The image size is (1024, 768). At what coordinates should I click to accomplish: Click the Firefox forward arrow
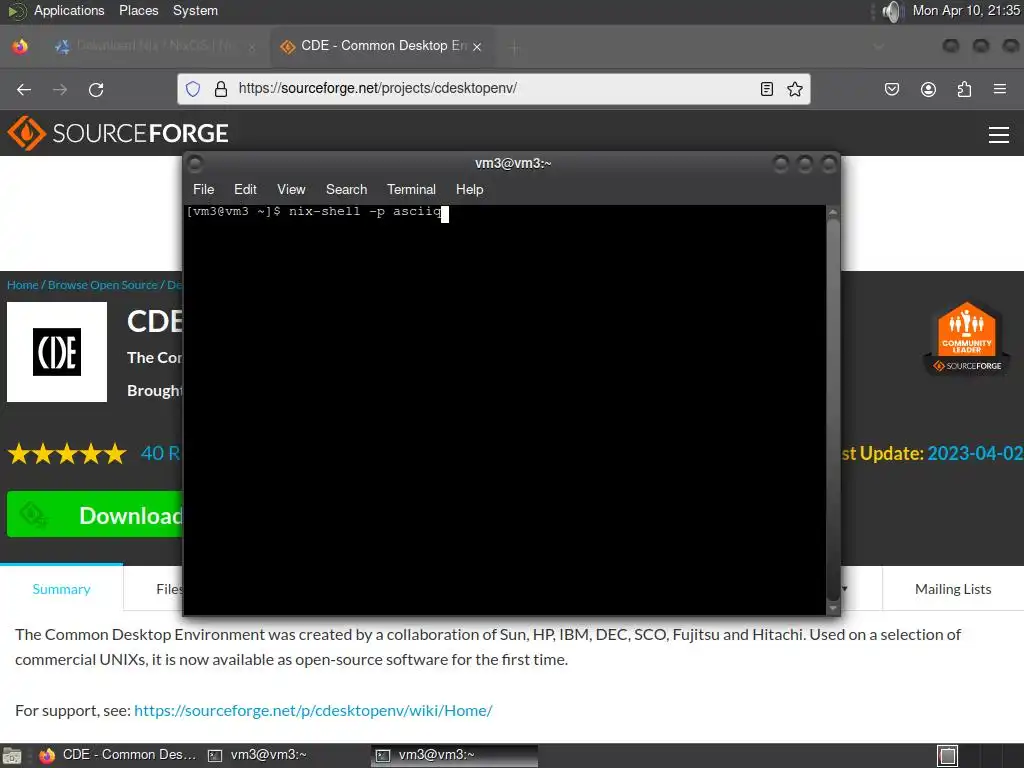tap(60, 89)
